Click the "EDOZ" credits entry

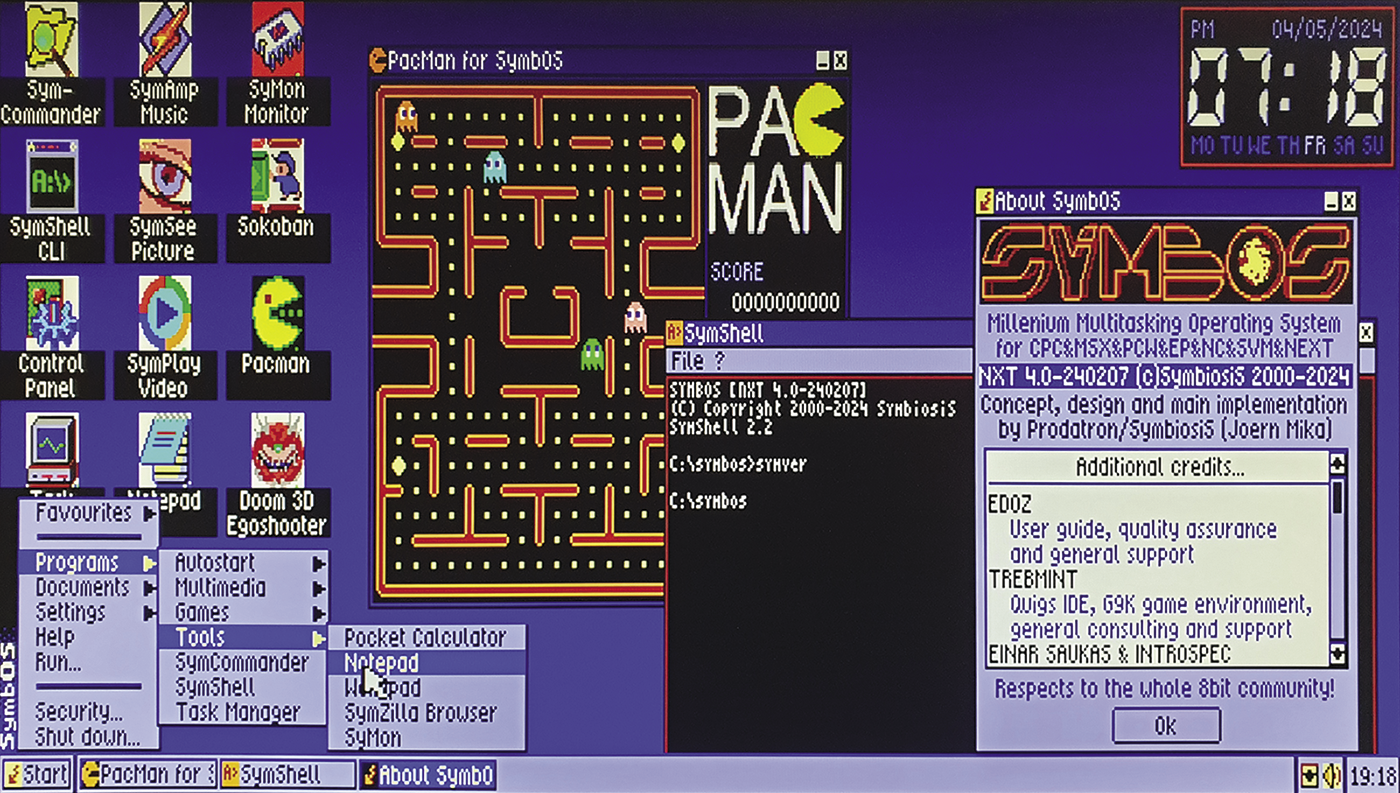[1011, 504]
